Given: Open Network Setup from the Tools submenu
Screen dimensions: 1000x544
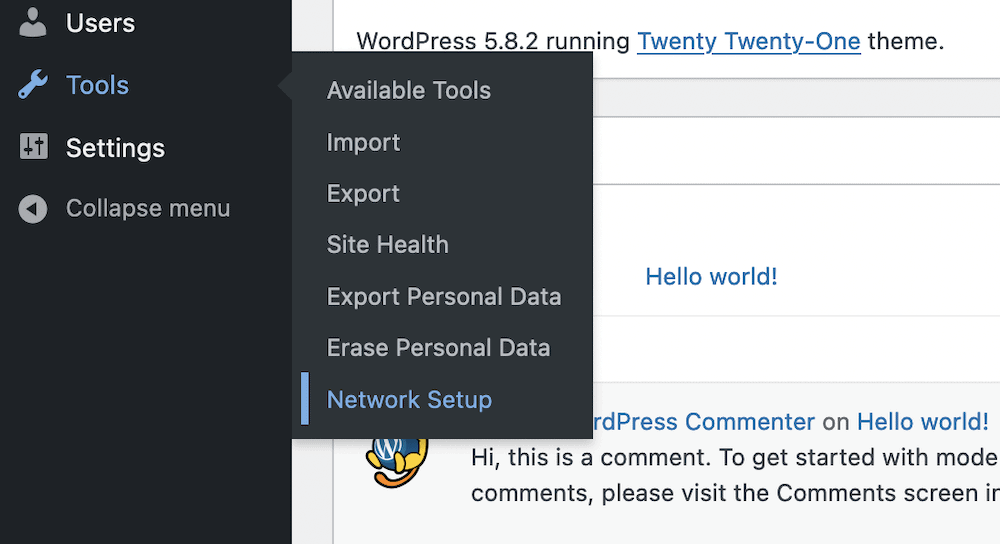Looking at the screenshot, I should (x=409, y=400).
